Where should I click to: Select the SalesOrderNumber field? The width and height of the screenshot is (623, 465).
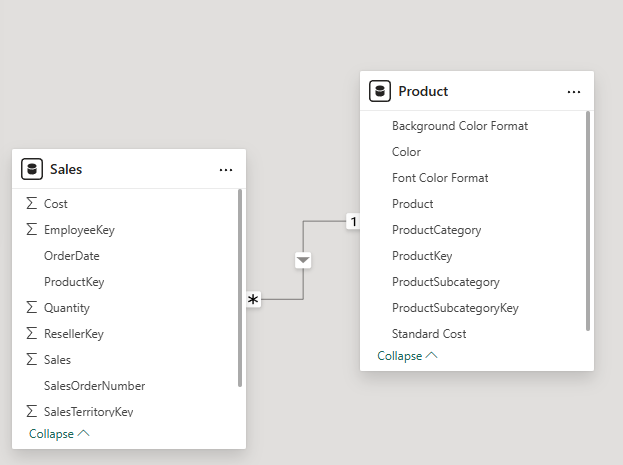95,386
